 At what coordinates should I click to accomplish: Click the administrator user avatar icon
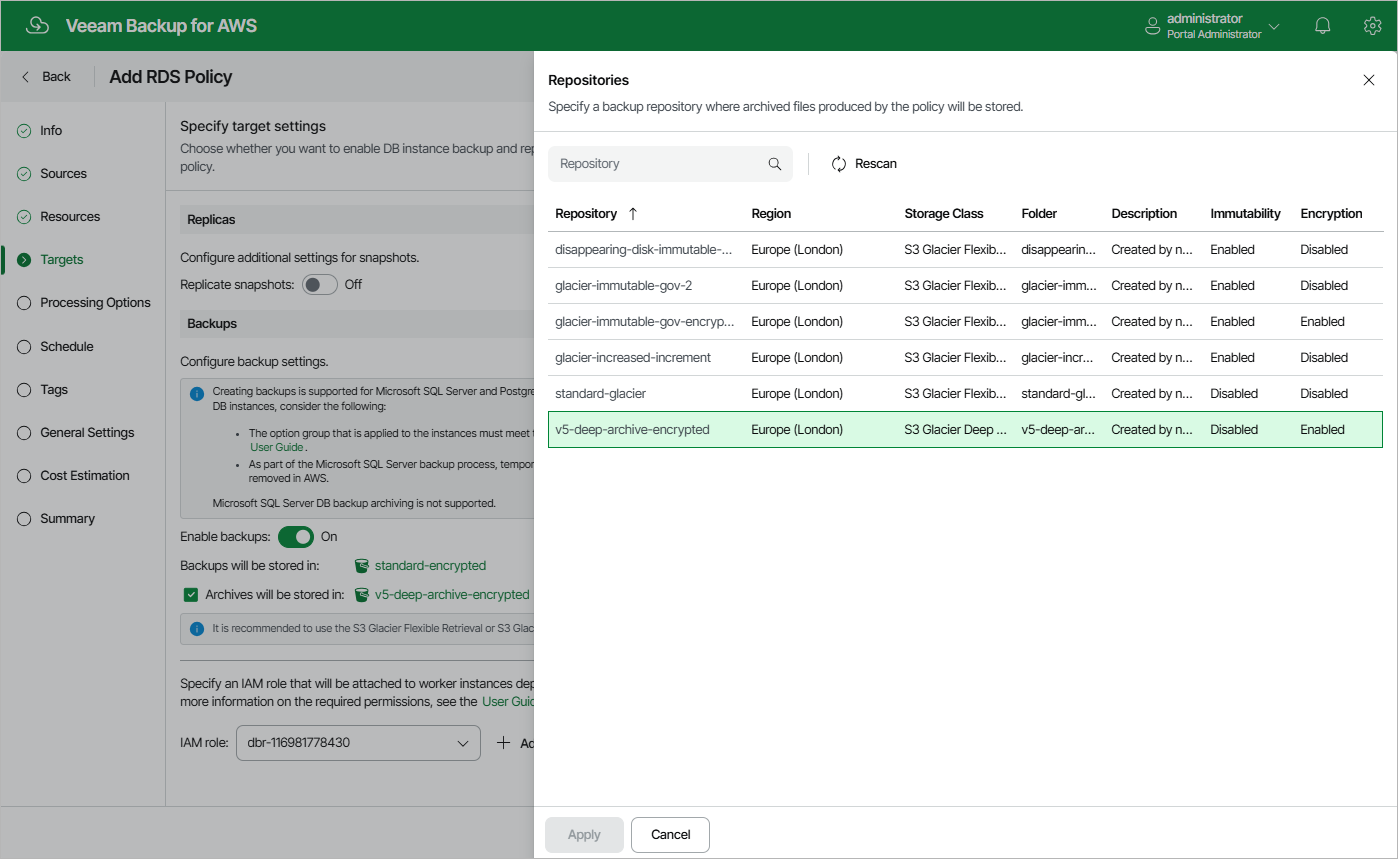(1153, 26)
